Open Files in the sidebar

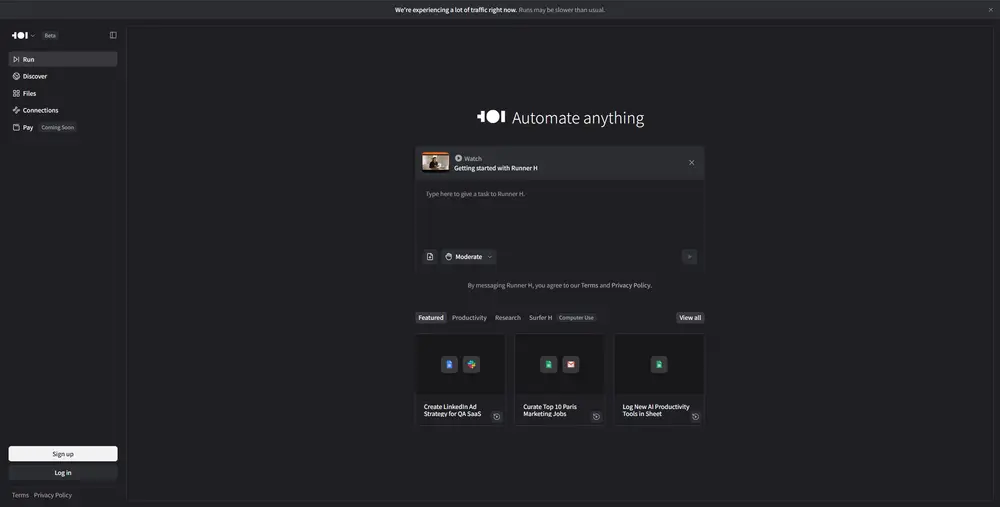coord(29,93)
